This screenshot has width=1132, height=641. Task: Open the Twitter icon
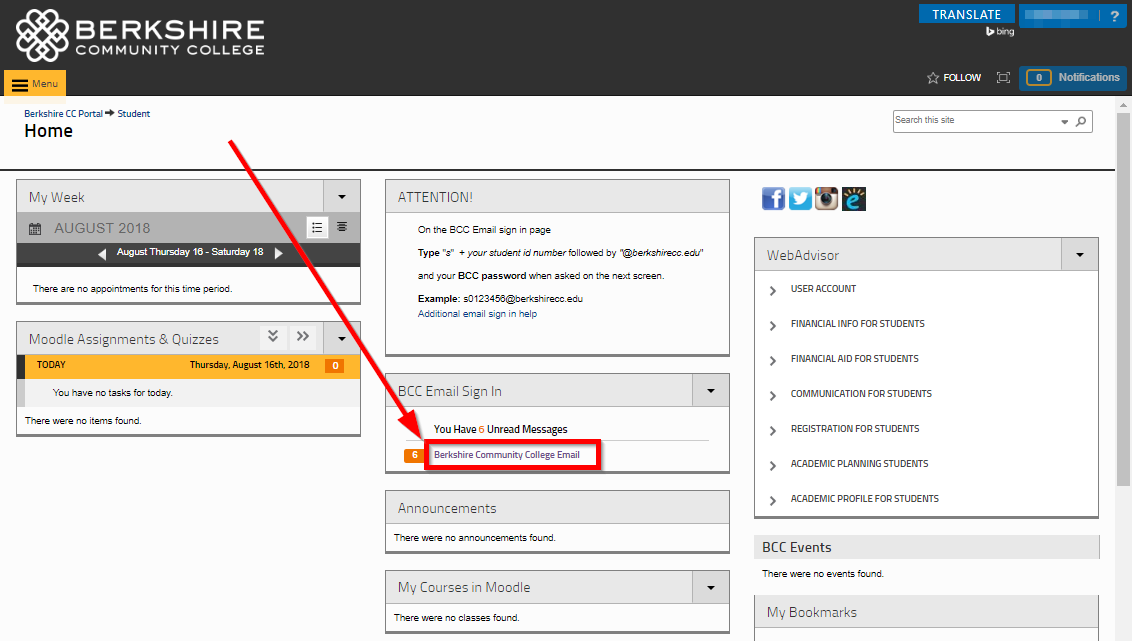pos(800,199)
